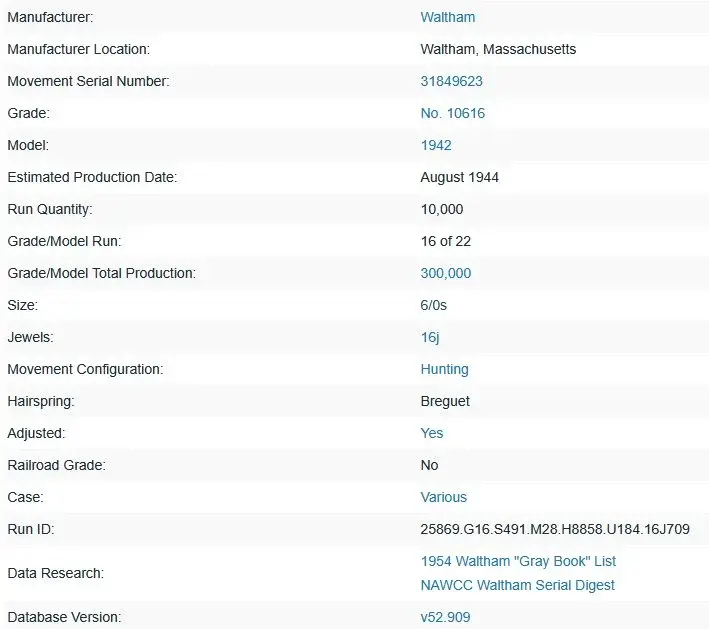Open NAWCC Waltham Serial Digest link
Image resolution: width=709 pixels, height=629 pixels.
517,585
